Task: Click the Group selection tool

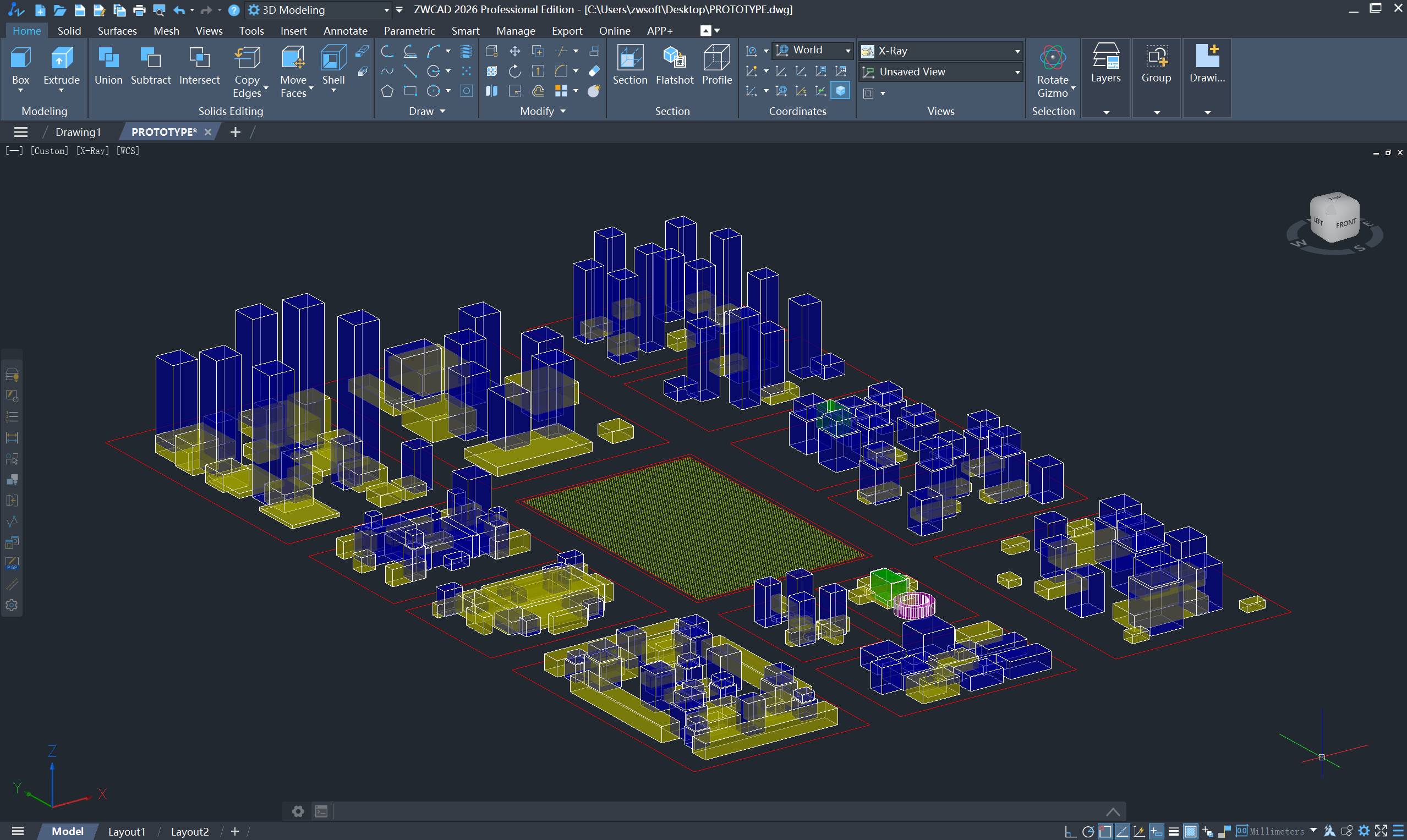Action: point(1156,64)
